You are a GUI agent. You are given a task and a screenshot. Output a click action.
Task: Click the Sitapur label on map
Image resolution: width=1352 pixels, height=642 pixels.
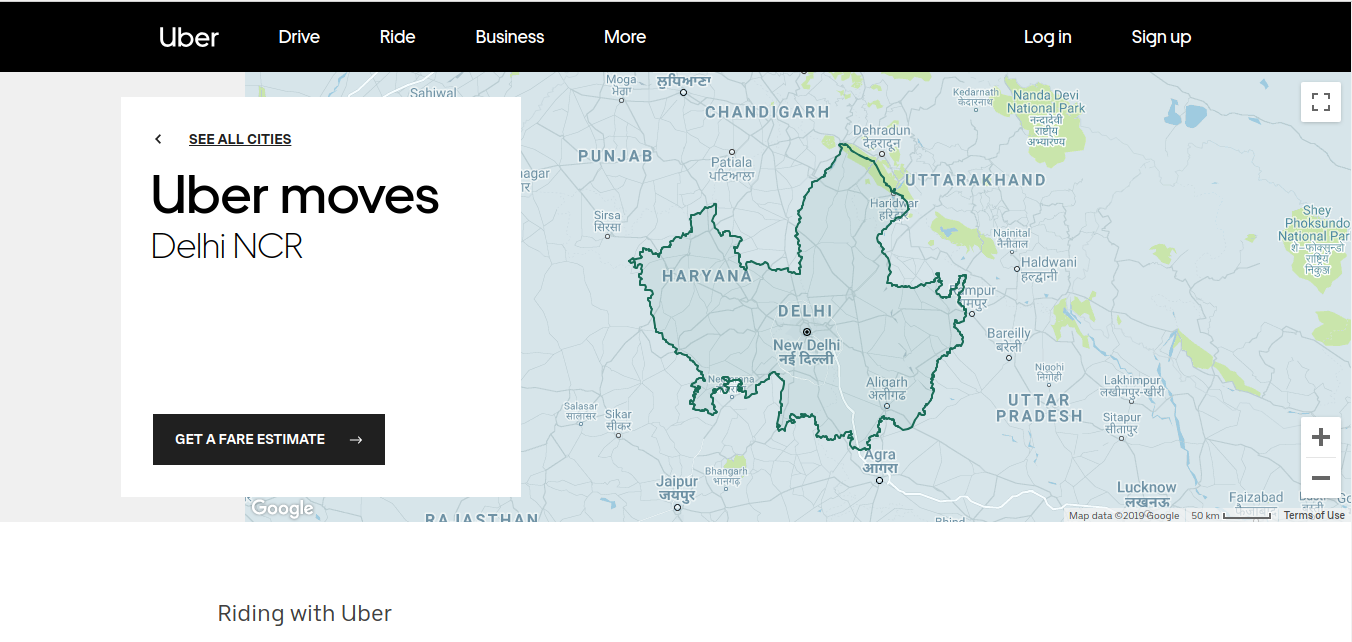1122,423
